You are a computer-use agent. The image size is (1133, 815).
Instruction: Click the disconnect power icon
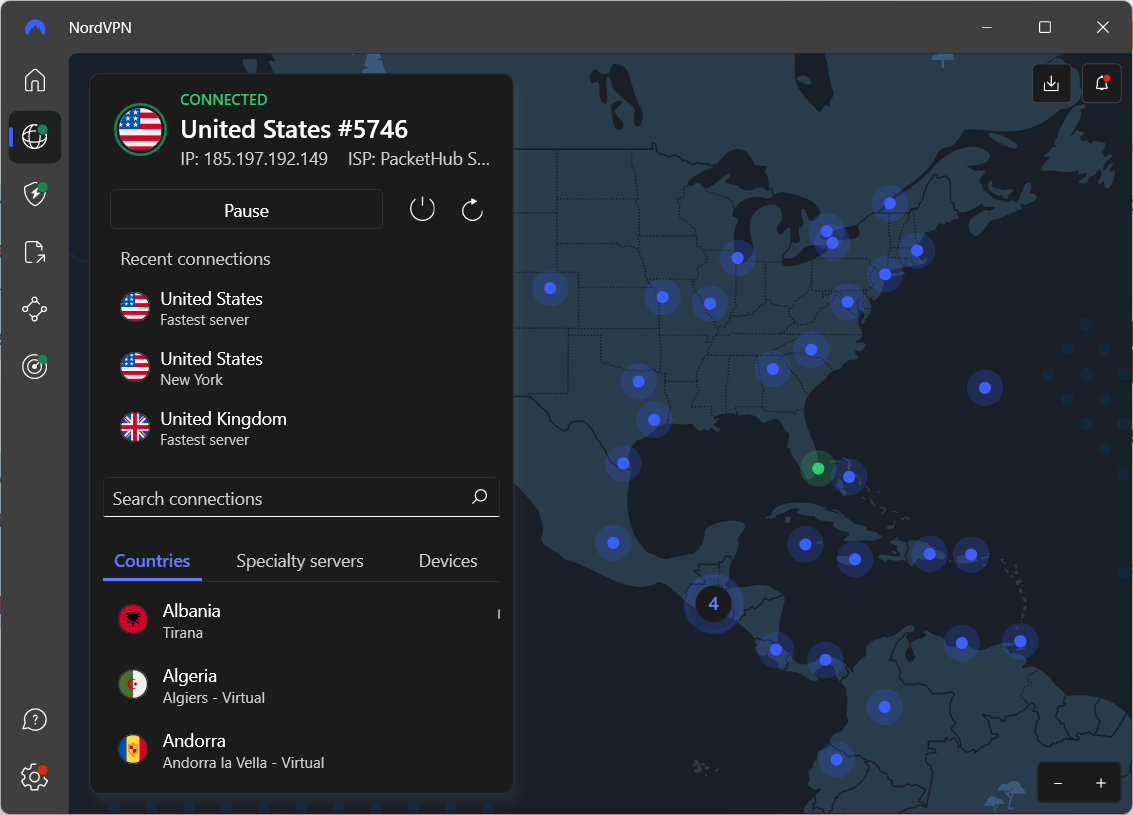click(x=422, y=210)
